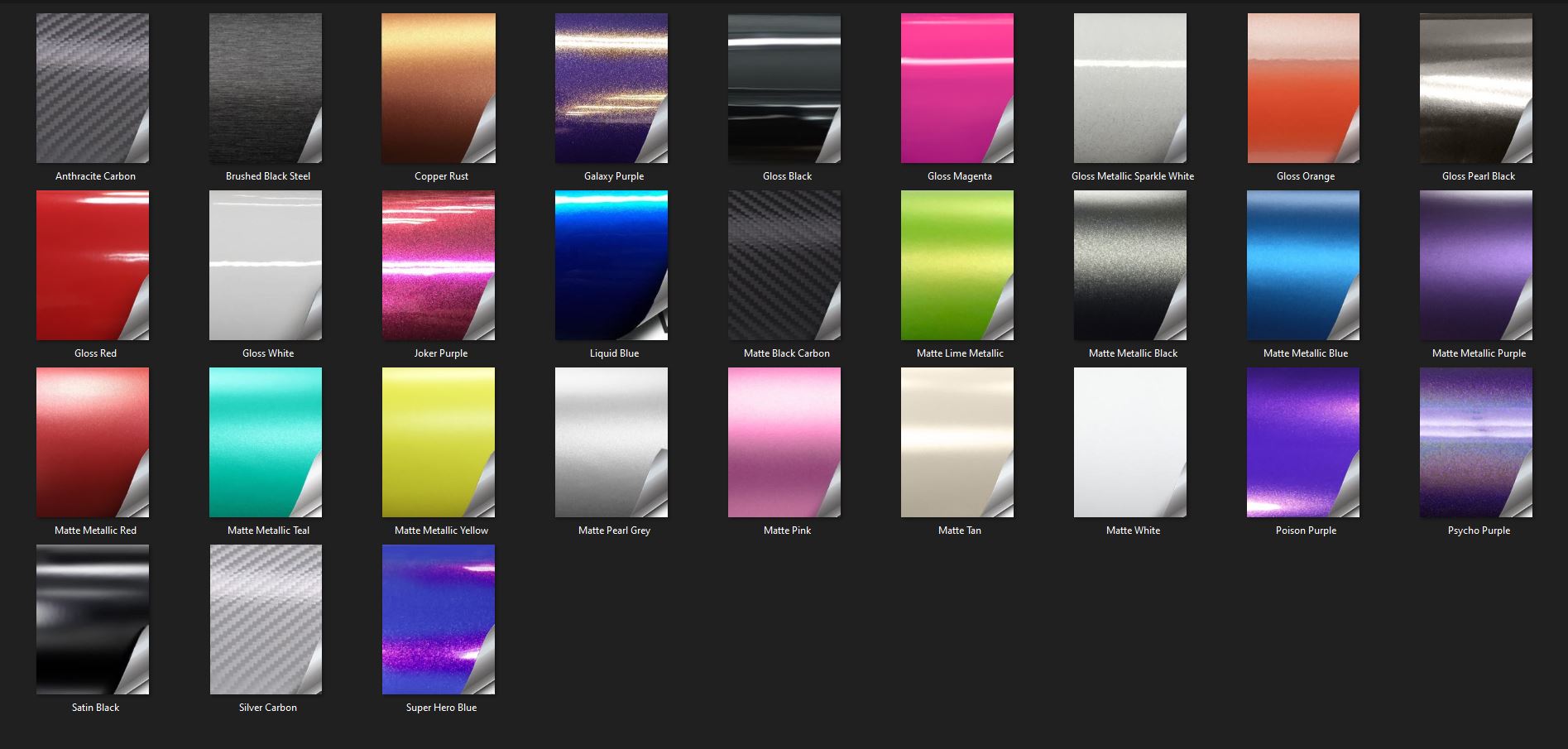Open the Psycho Purple thumbnail
This screenshot has width=1568, height=749.
point(1476,442)
